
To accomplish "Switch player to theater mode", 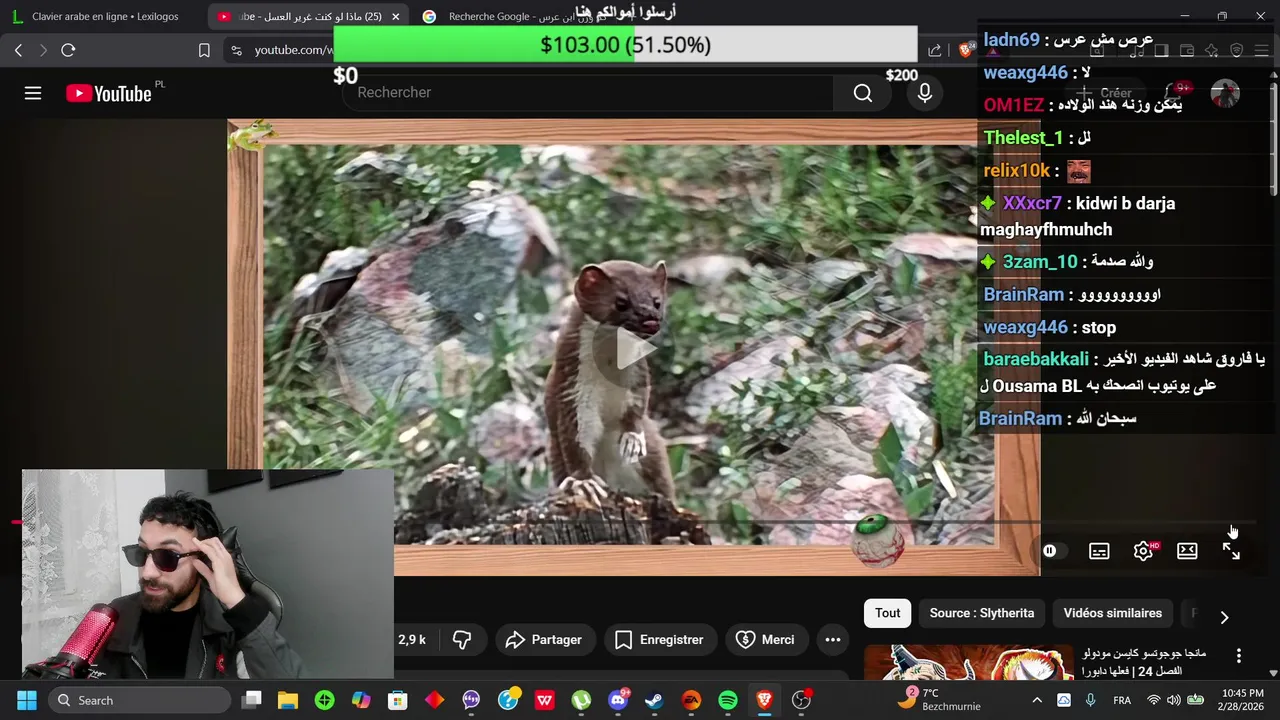I will pos(1187,551).
